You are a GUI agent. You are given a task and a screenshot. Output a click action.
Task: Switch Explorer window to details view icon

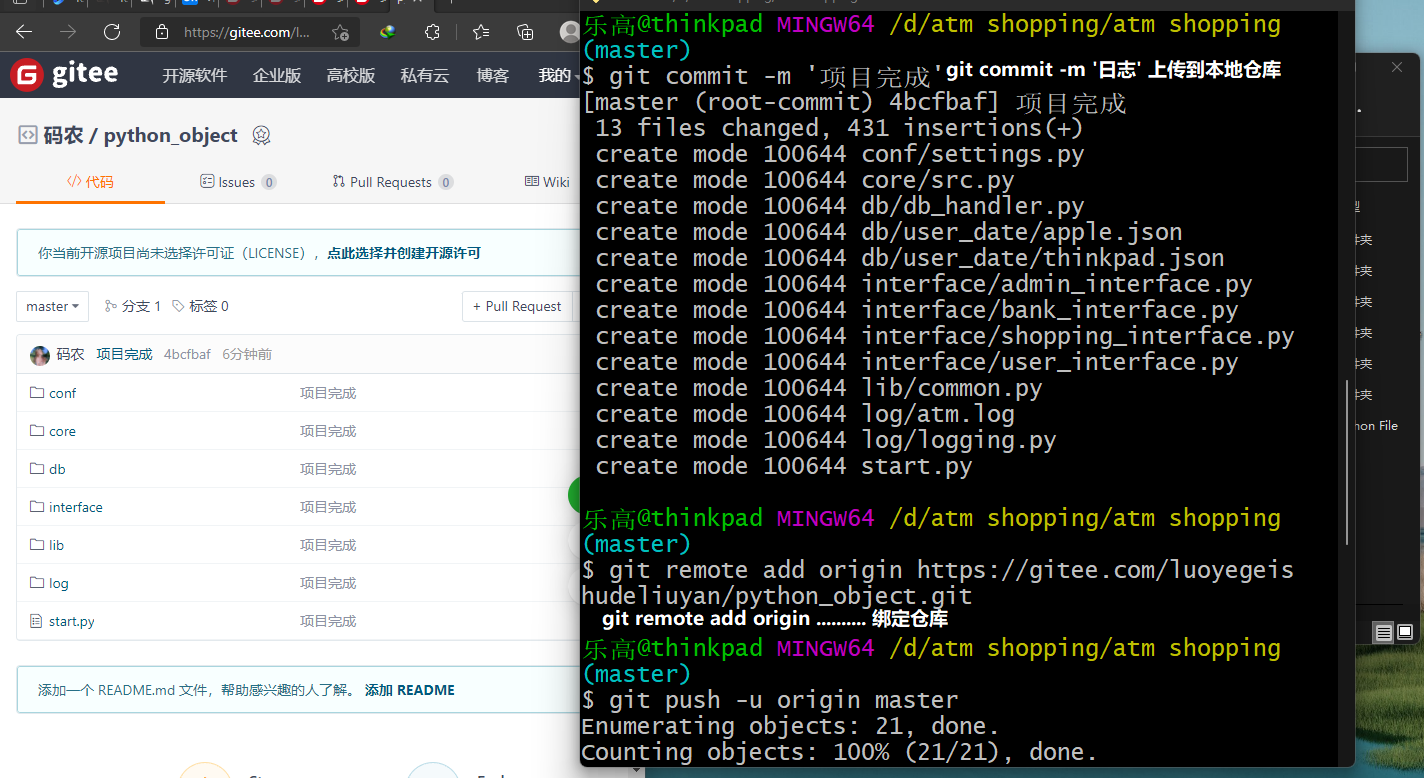[1384, 632]
